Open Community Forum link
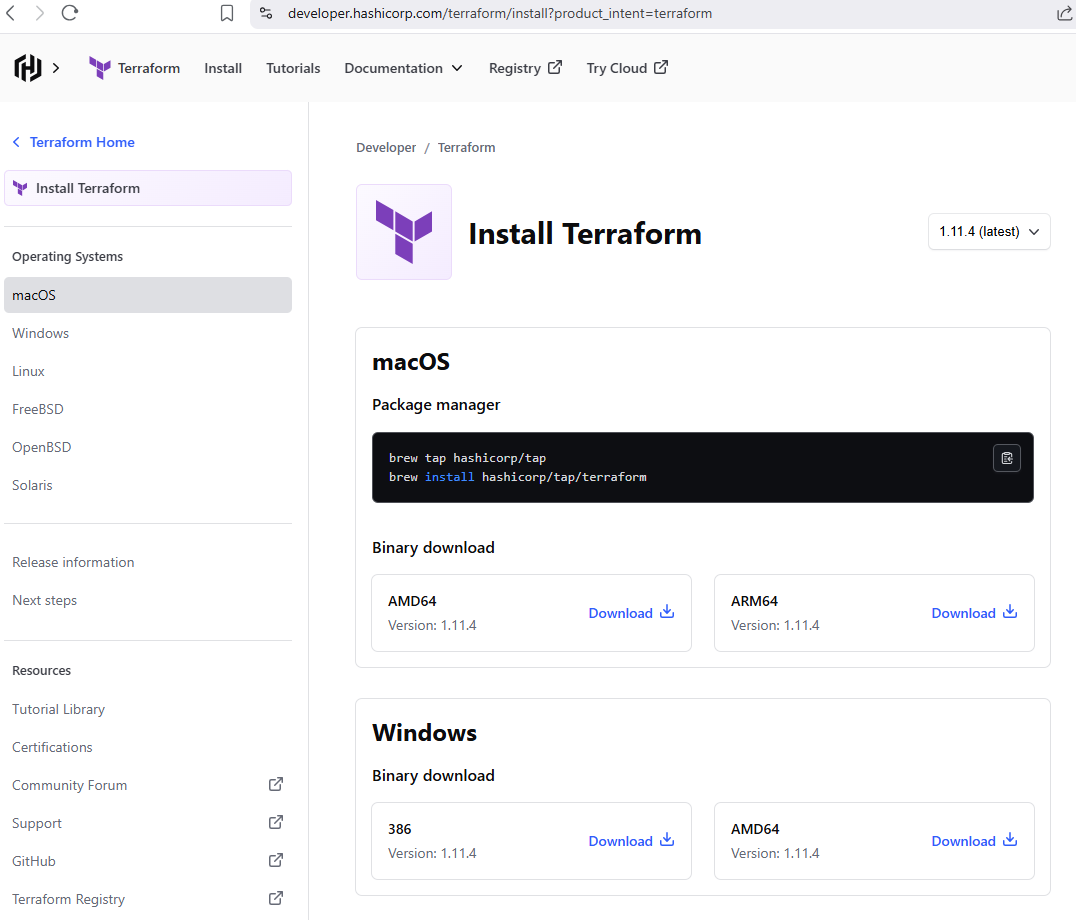Viewport: 1076px width, 920px height. click(x=69, y=786)
